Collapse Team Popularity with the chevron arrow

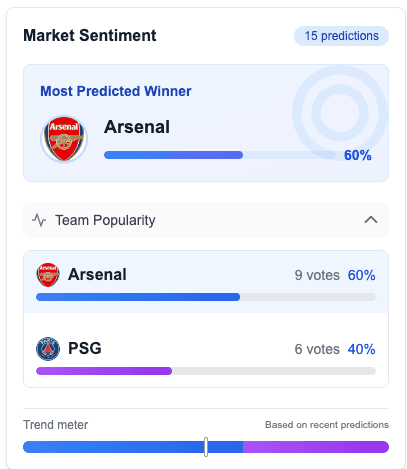(x=371, y=220)
